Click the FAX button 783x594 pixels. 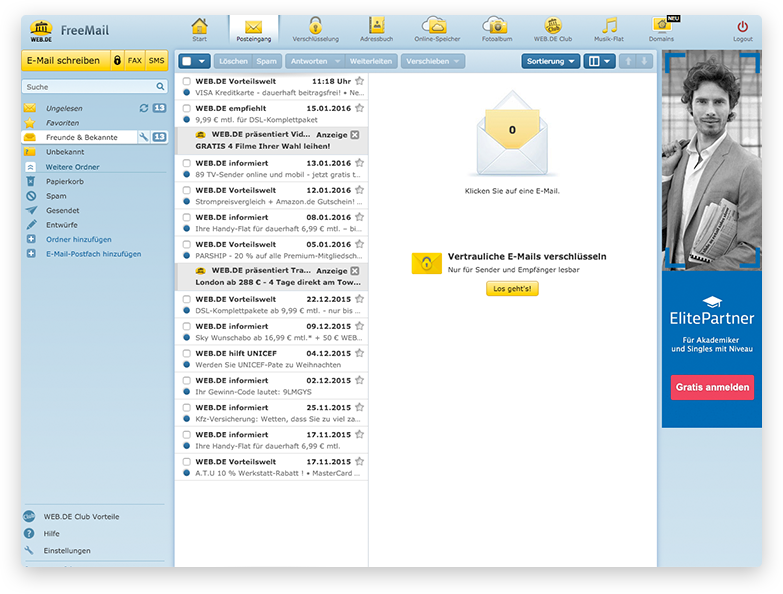click(134, 60)
